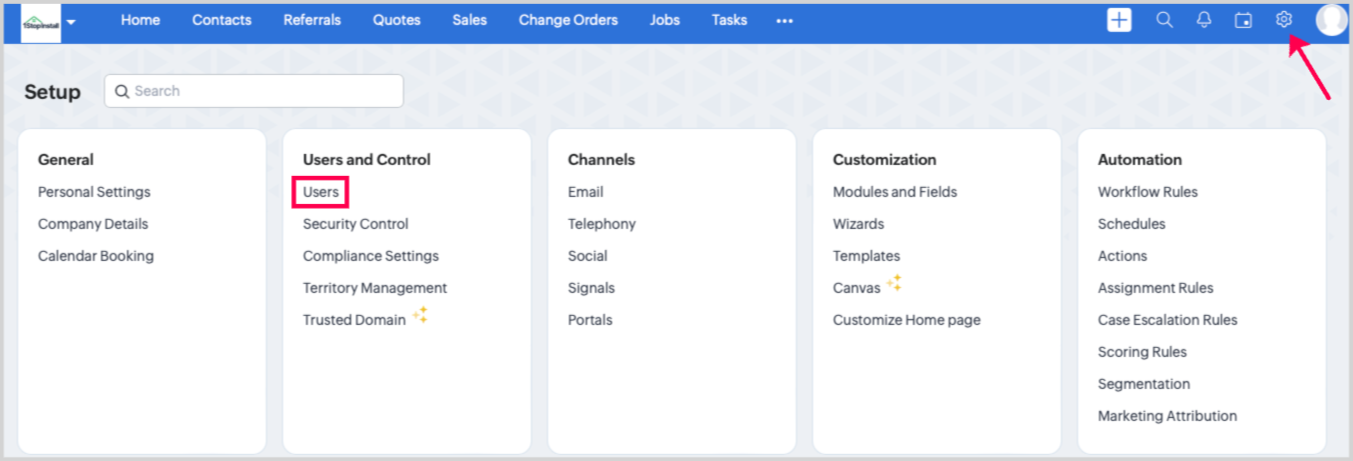
Task: Open the user profile avatar
Action: coord(1330,20)
